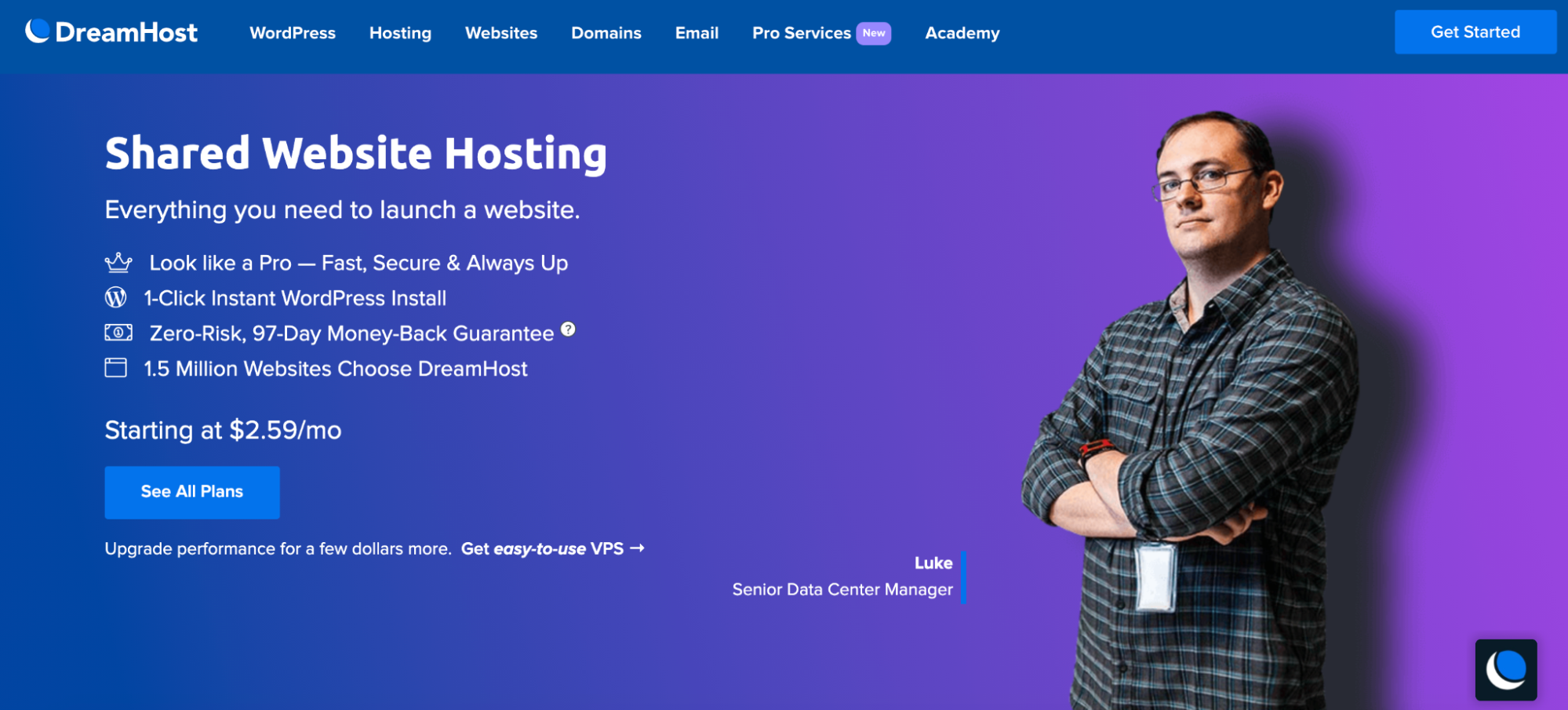The height and width of the screenshot is (710, 1568).
Task: Click the Zero-Risk, 97-Day Money-Back Guarantee text
Action: (351, 333)
